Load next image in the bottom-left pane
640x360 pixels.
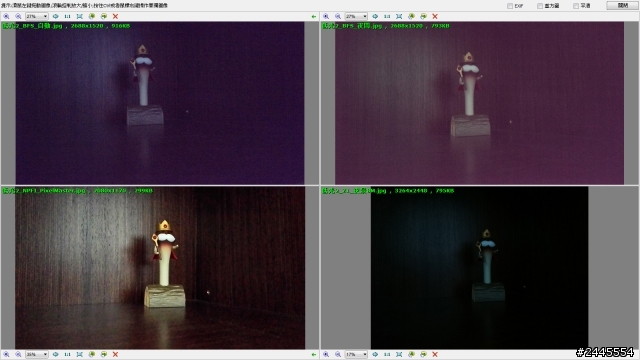tap(104, 354)
